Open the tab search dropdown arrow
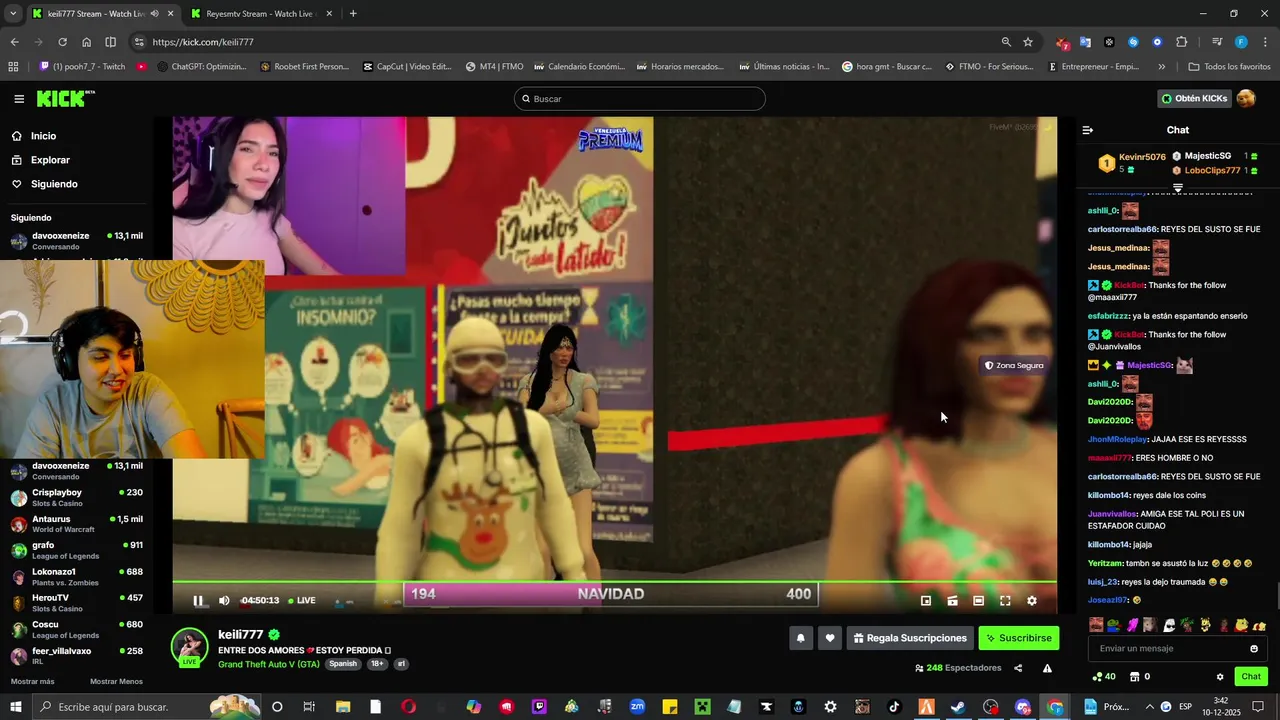 [13, 14]
